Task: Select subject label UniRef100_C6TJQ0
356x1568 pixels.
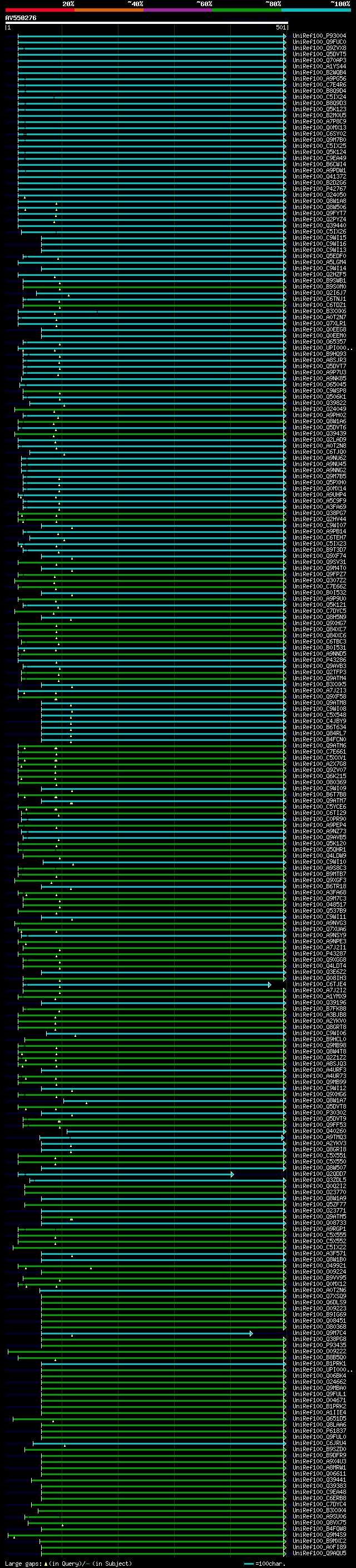Action: tap(319, 452)
